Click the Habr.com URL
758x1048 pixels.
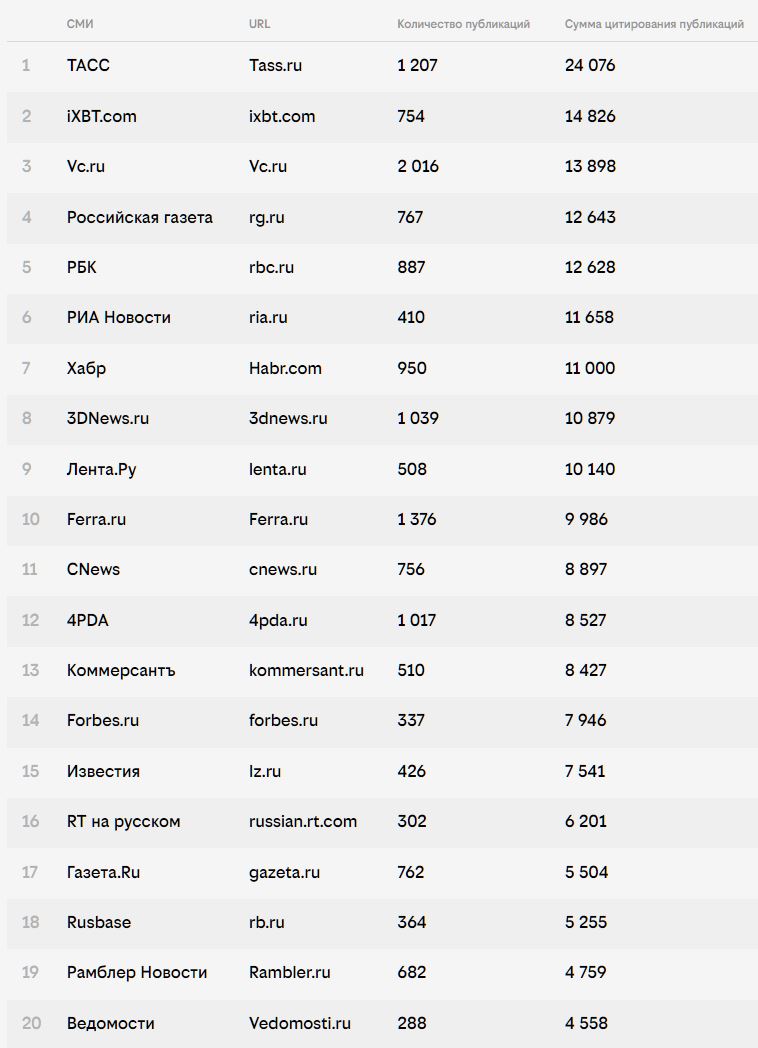(285, 368)
